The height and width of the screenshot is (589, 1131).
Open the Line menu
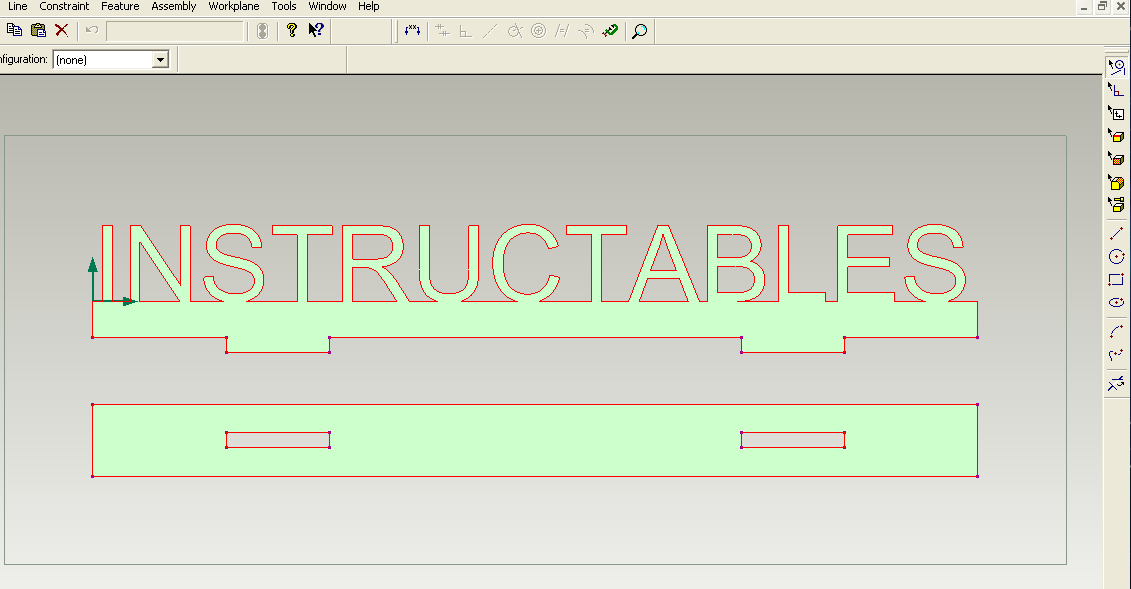pyautogui.click(x=17, y=6)
